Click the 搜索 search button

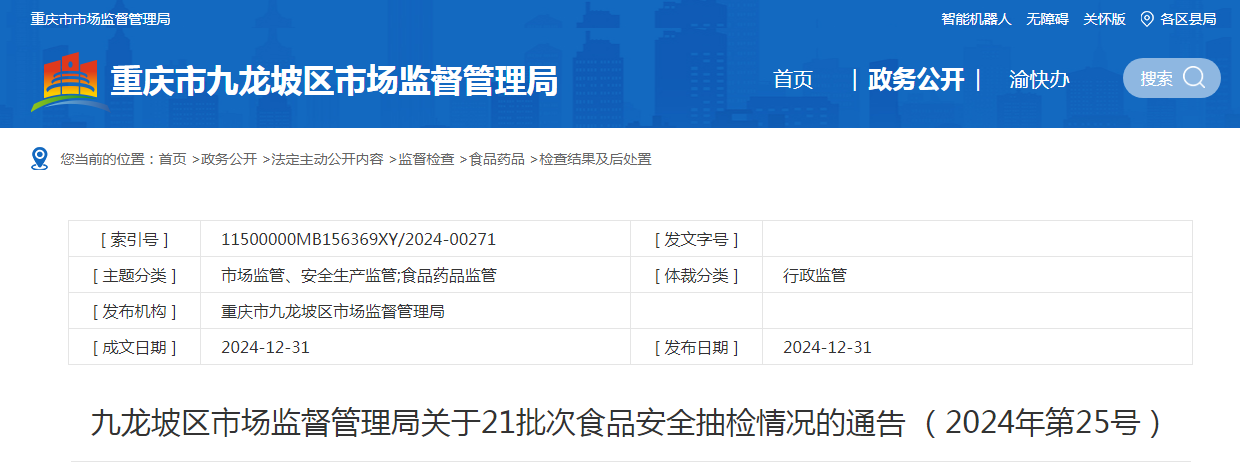click(x=1172, y=78)
